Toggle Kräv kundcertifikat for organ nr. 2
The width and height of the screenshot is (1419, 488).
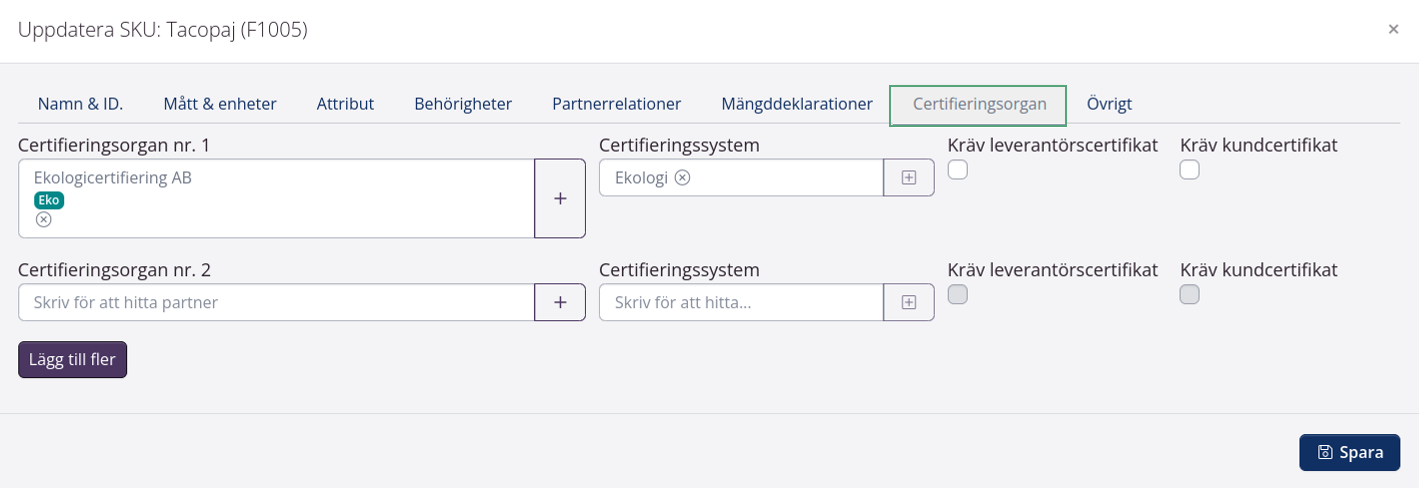coord(1189,294)
